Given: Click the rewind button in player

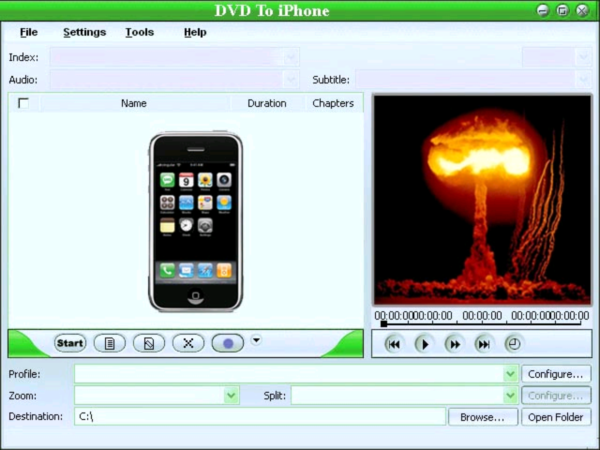Looking at the screenshot, I should tap(394, 344).
